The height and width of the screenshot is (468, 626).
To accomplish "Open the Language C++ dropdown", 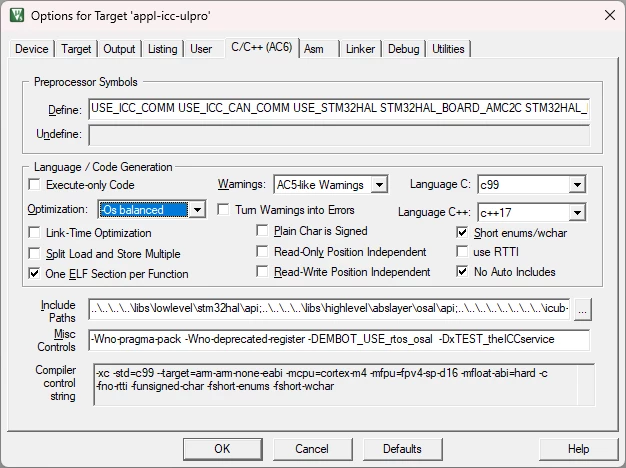I will tap(531, 212).
